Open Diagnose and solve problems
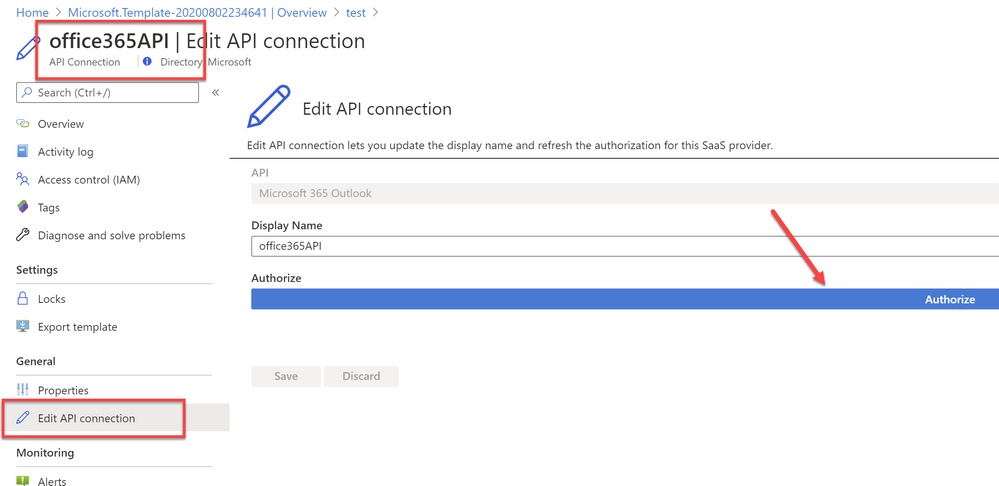 pyautogui.click(x=111, y=235)
